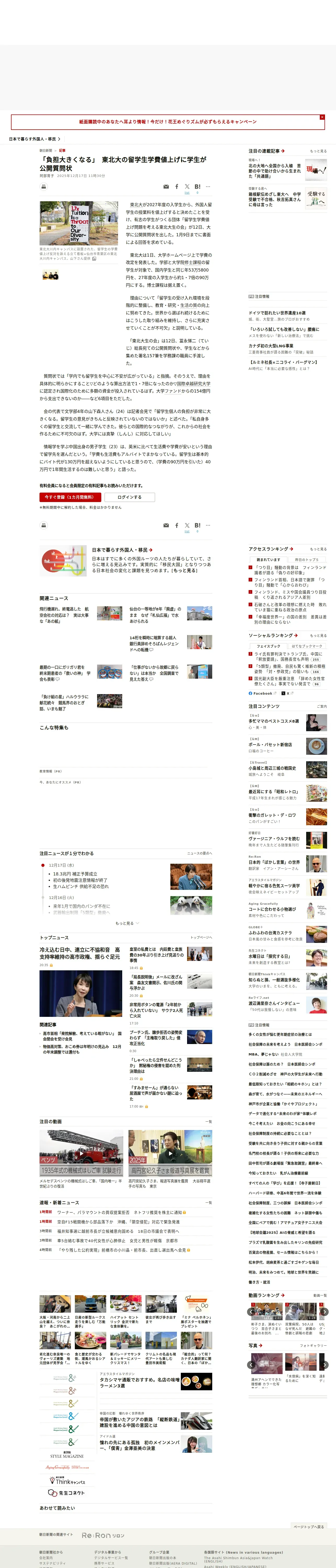
Task: Enlarge the tuition protest sign photo
Action: click(x=79, y=223)
